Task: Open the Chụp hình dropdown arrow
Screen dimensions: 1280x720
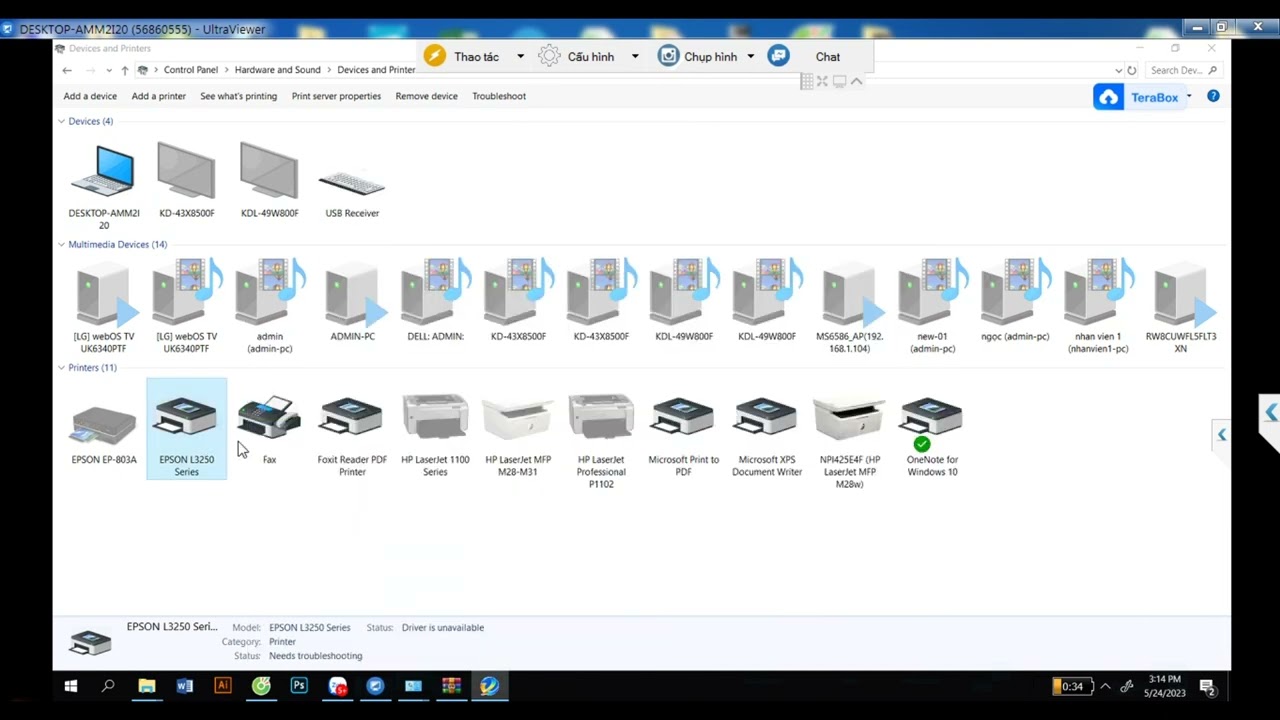Action: (x=750, y=57)
